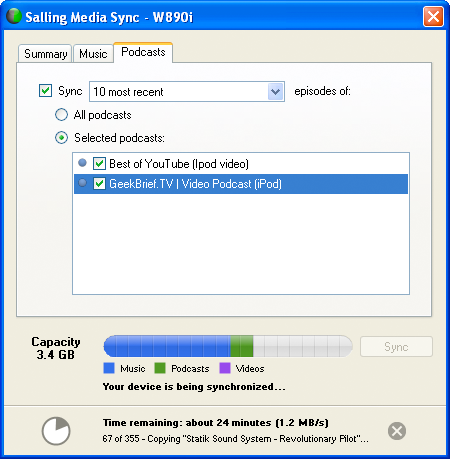Uncheck Best of YouTube (Ipod video)
The image size is (450, 459).
coord(99,164)
